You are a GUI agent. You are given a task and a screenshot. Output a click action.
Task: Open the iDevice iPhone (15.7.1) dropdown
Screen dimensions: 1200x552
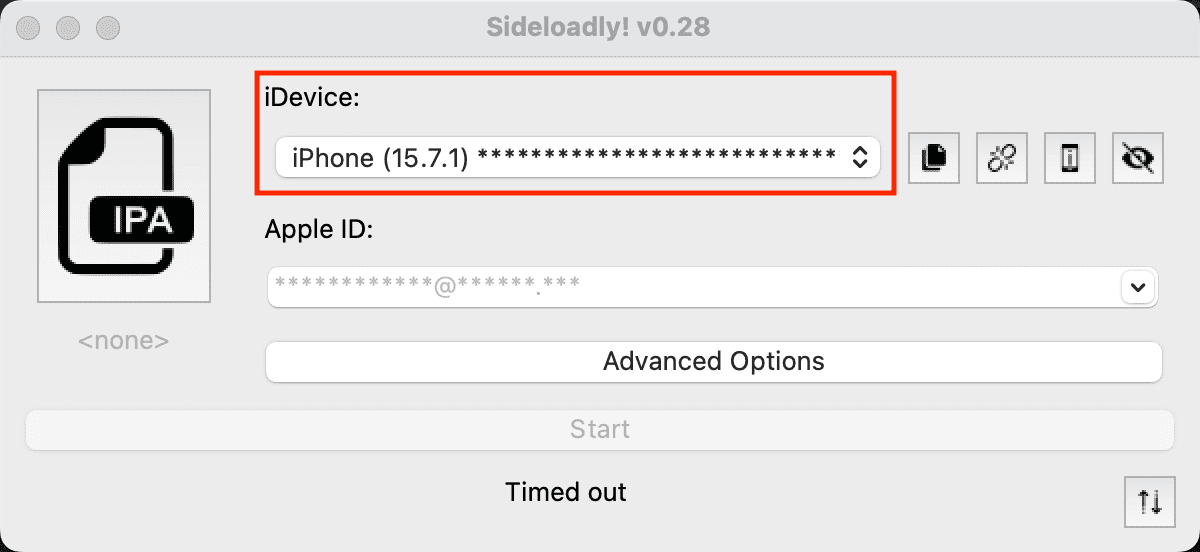tap(578, 157)
